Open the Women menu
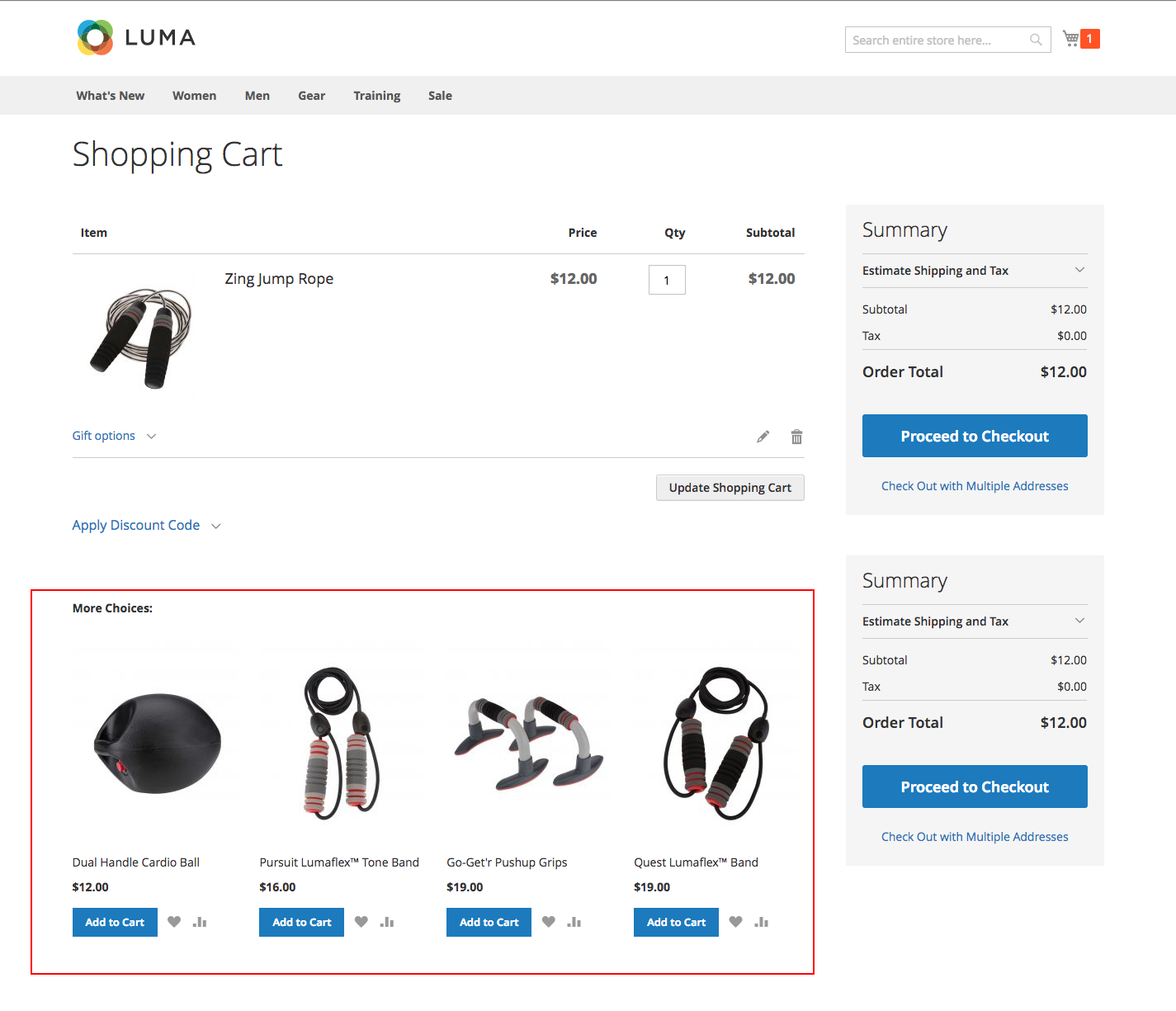The height and width of the screenshot is (1011, 1176). pos(193,95)
